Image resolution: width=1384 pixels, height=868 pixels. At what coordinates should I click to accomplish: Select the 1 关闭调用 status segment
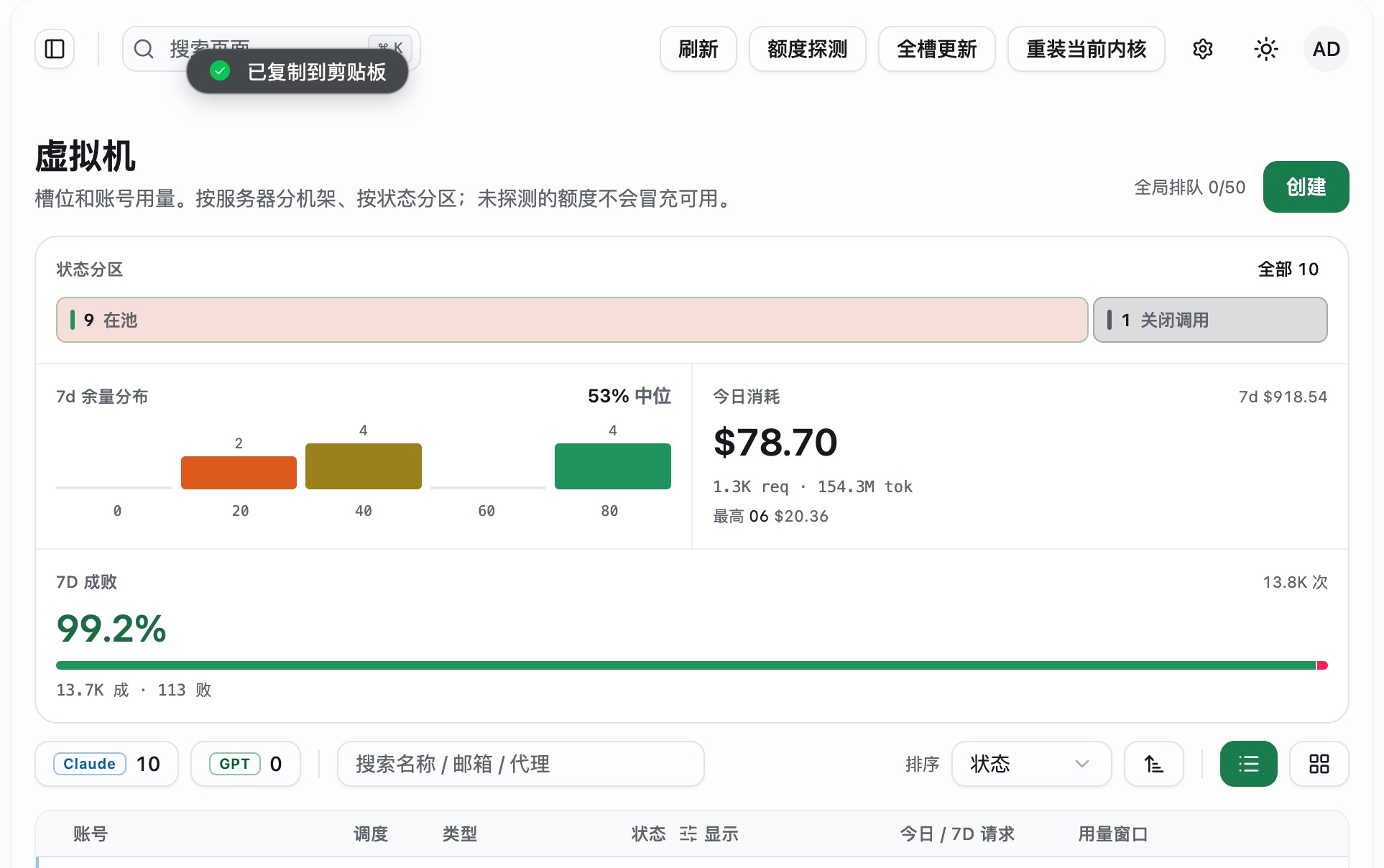pos(1210,320)
